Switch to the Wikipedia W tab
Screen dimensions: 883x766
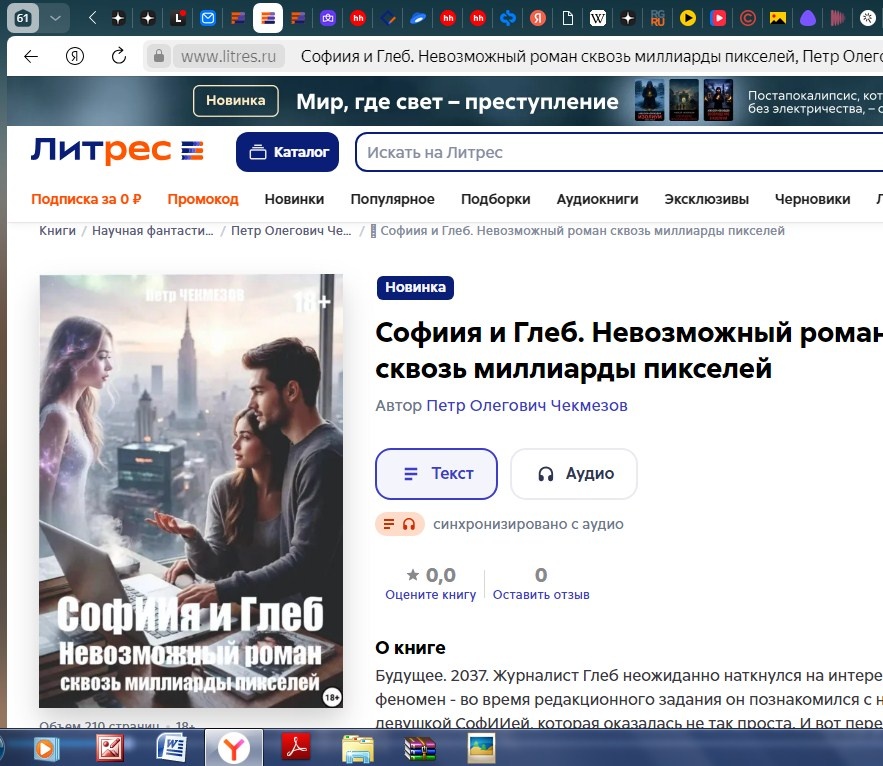pyautogui.click(x=597, y=18)
